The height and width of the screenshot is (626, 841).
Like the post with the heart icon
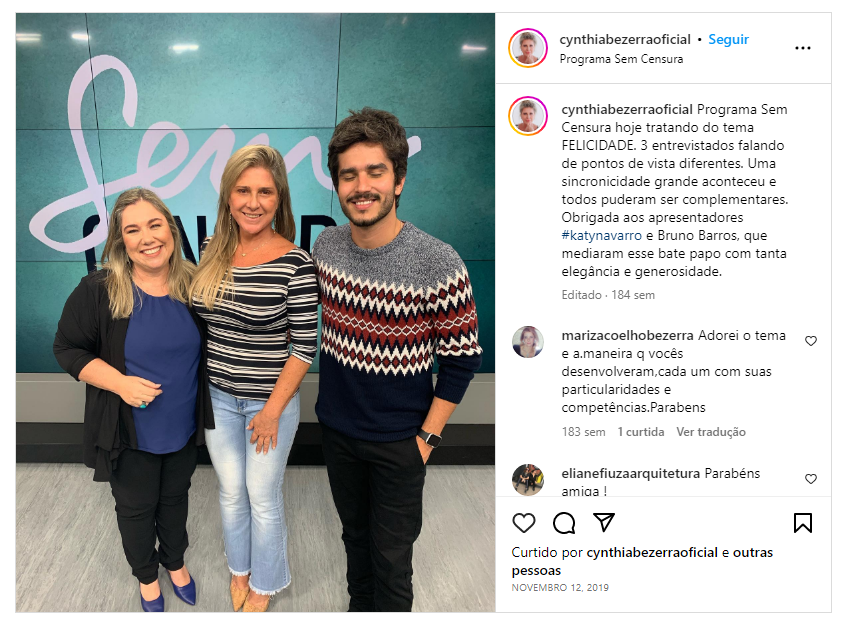tap(523, 522)
